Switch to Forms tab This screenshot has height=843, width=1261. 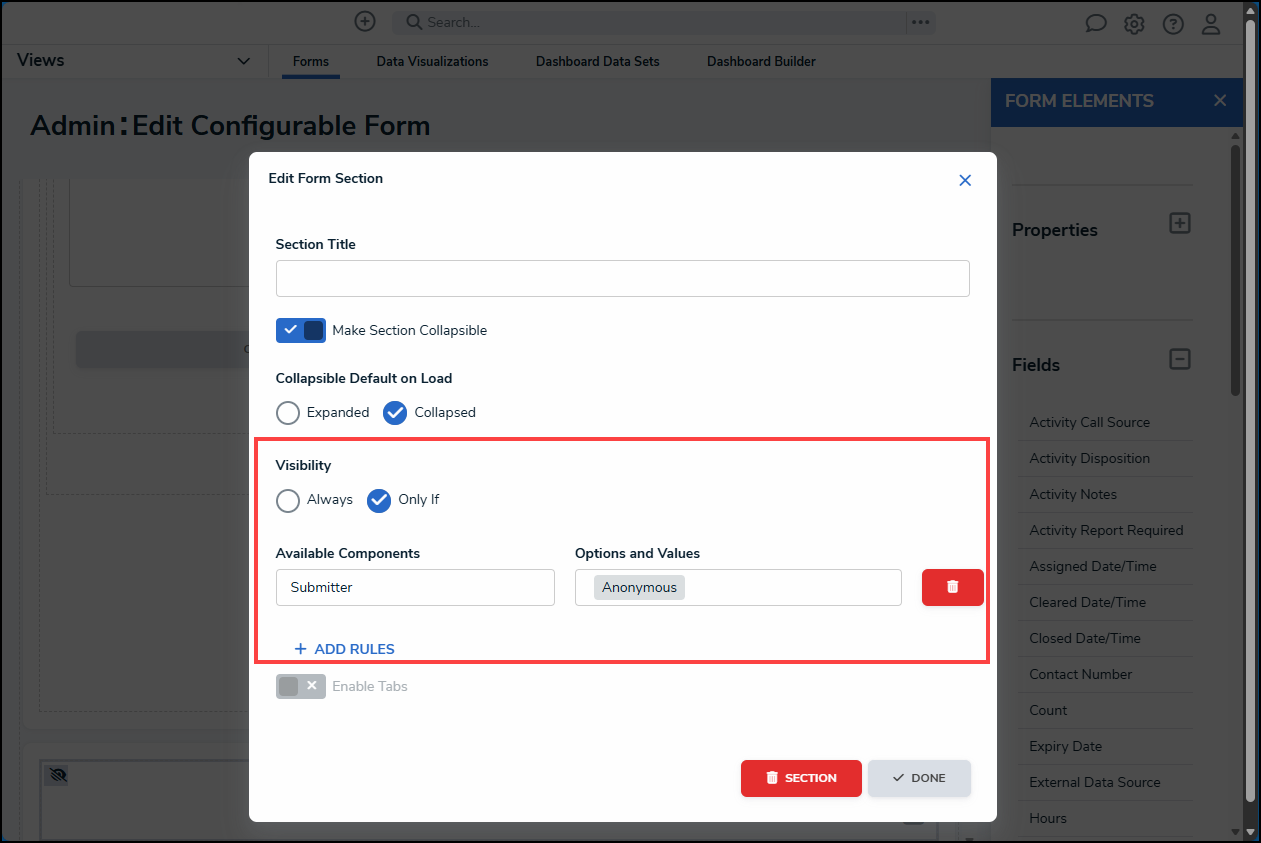point(311,61)
